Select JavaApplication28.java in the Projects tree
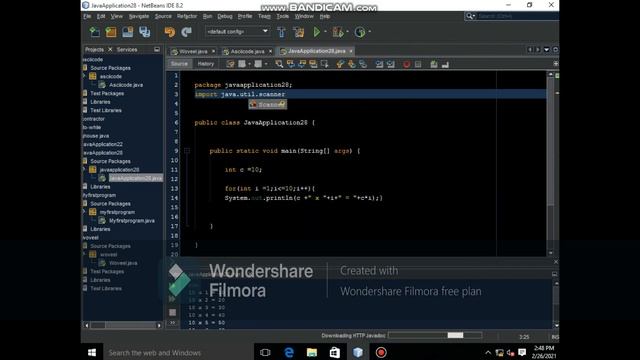The width and height of the screenshot is (640, 360). 136,178
